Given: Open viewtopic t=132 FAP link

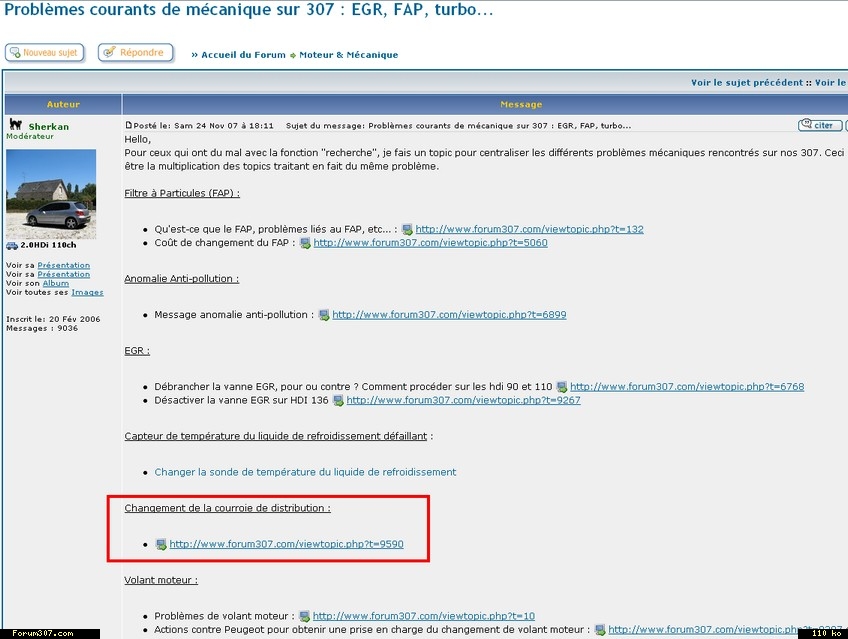Looking at the screenshot, I should point(529,229).
